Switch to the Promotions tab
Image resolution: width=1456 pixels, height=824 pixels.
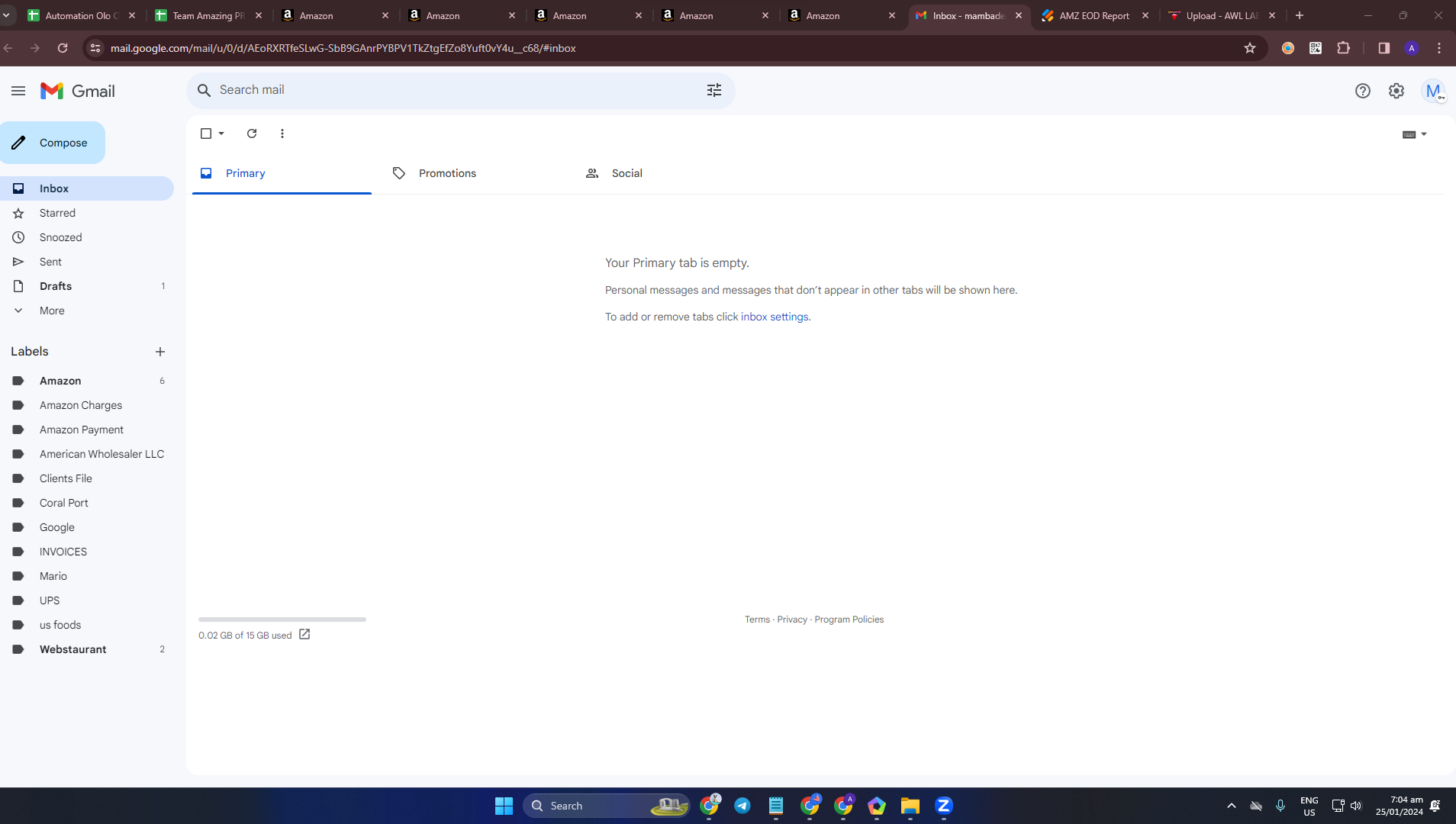tap(475, 173)
